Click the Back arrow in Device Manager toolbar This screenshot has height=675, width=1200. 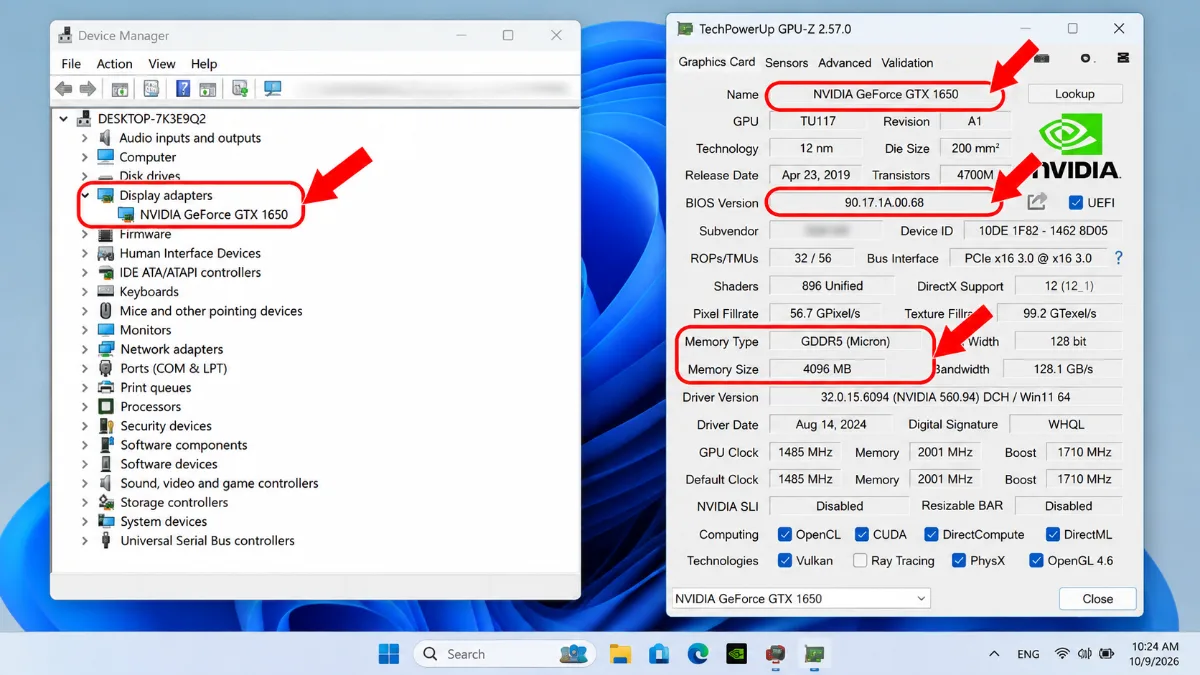click(x=64, y=89)
